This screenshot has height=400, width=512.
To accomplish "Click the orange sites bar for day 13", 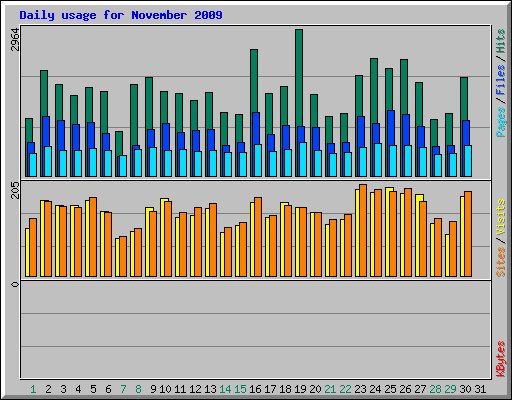I will tap(213, 240).
